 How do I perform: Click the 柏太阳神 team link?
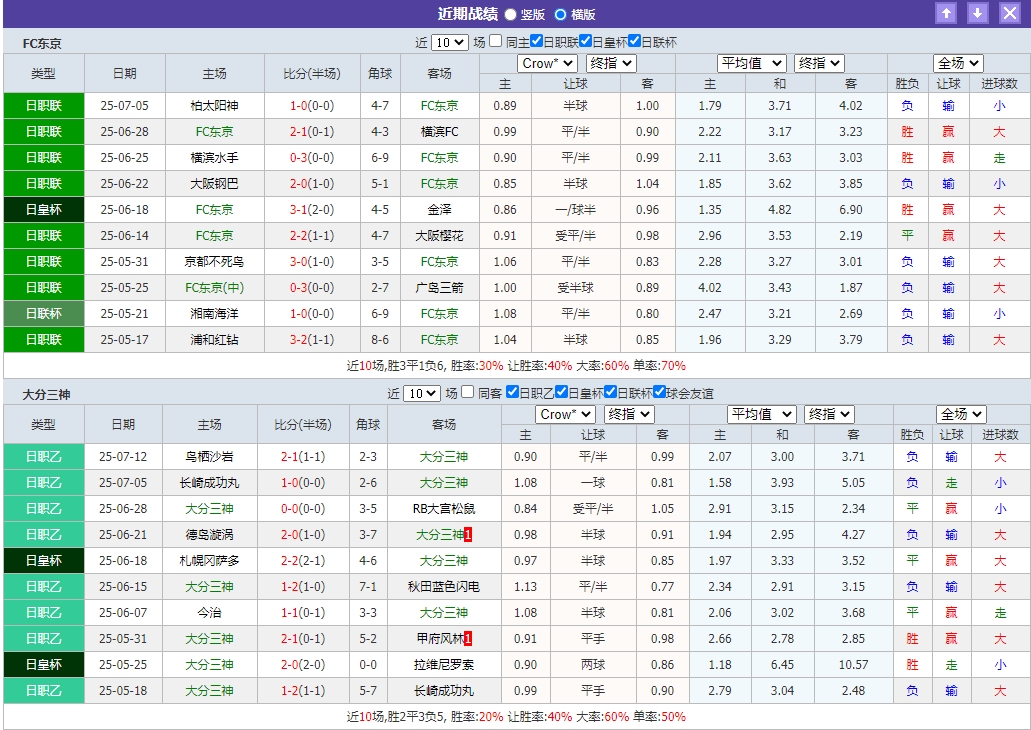[x=213, y=105]
